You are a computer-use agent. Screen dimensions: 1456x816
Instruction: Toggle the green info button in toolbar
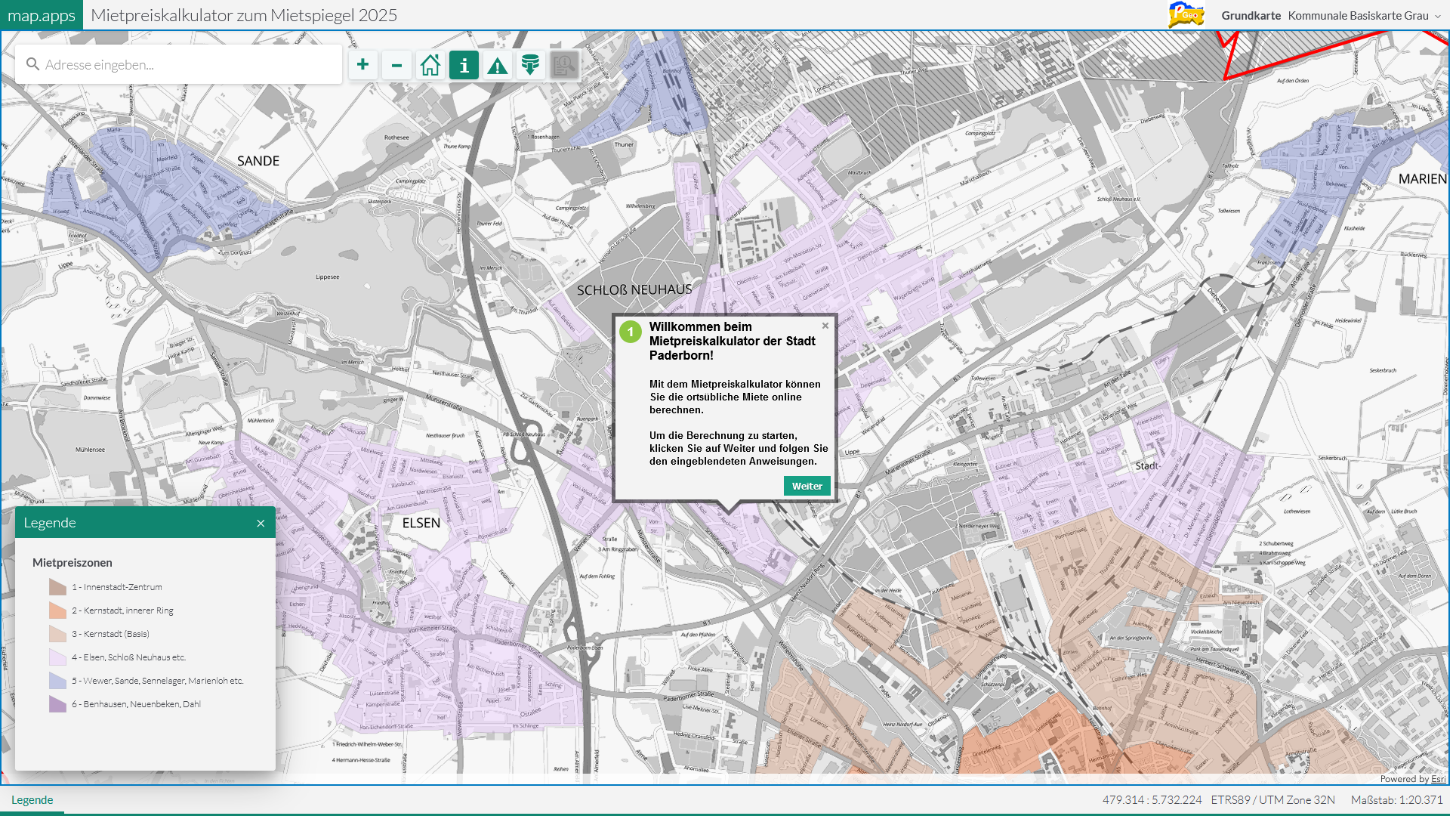[464, 65]
